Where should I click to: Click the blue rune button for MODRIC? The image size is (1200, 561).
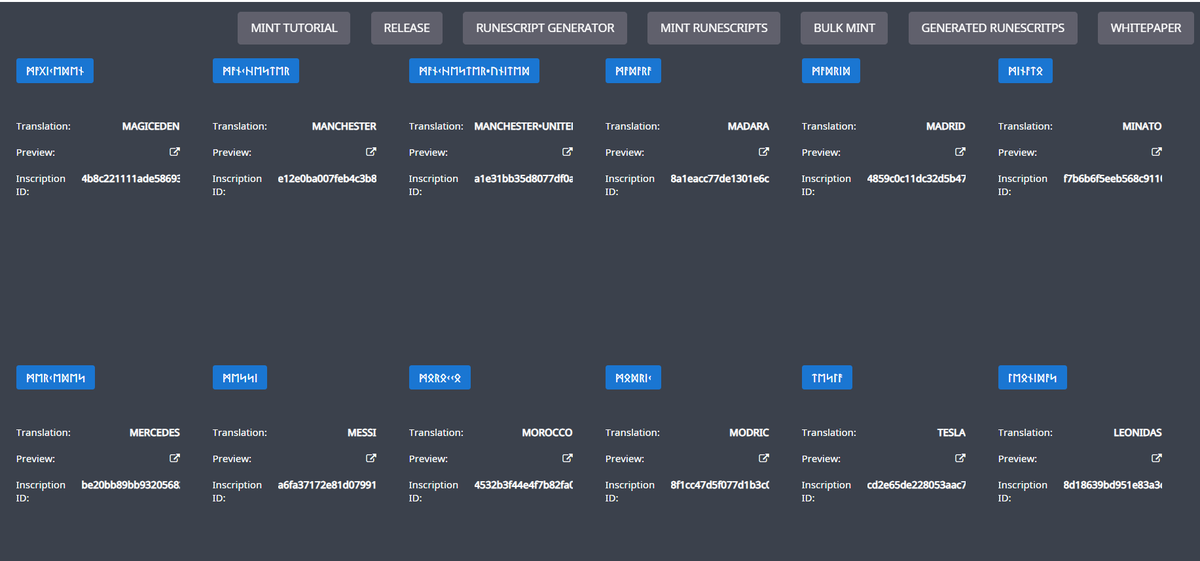(633, 377)
